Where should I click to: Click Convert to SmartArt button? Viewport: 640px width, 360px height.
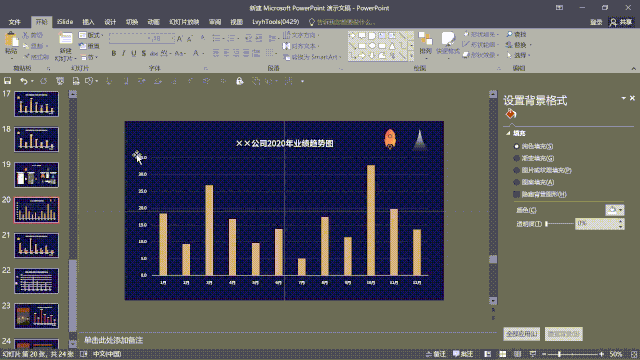click(x=312, y=57)
